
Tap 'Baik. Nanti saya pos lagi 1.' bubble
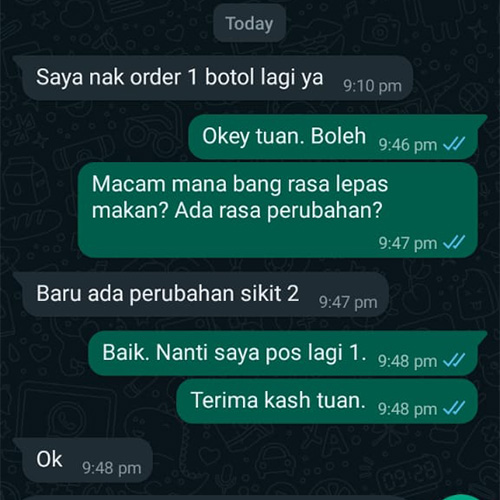click(287, 353)
